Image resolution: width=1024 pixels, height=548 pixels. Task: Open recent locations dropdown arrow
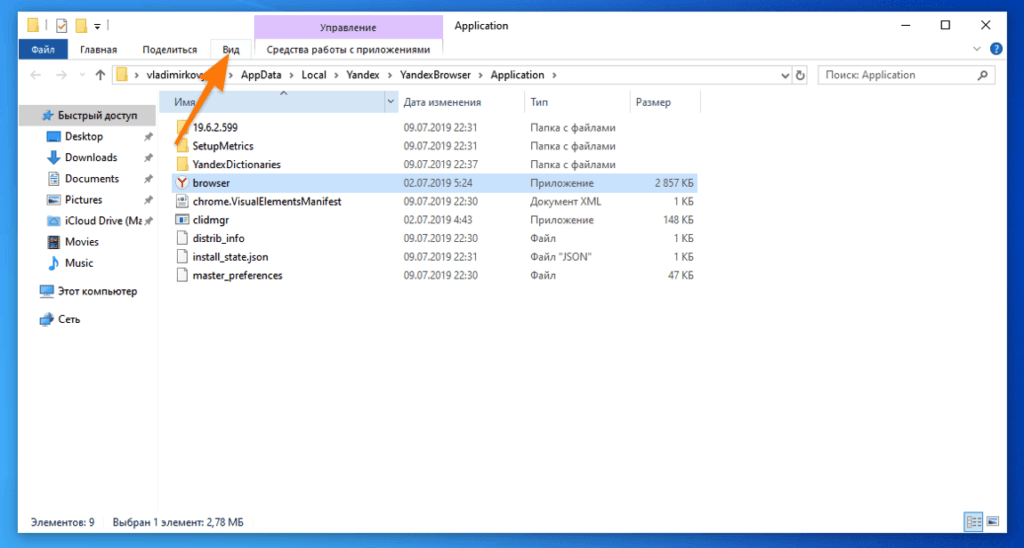(82, 75)
